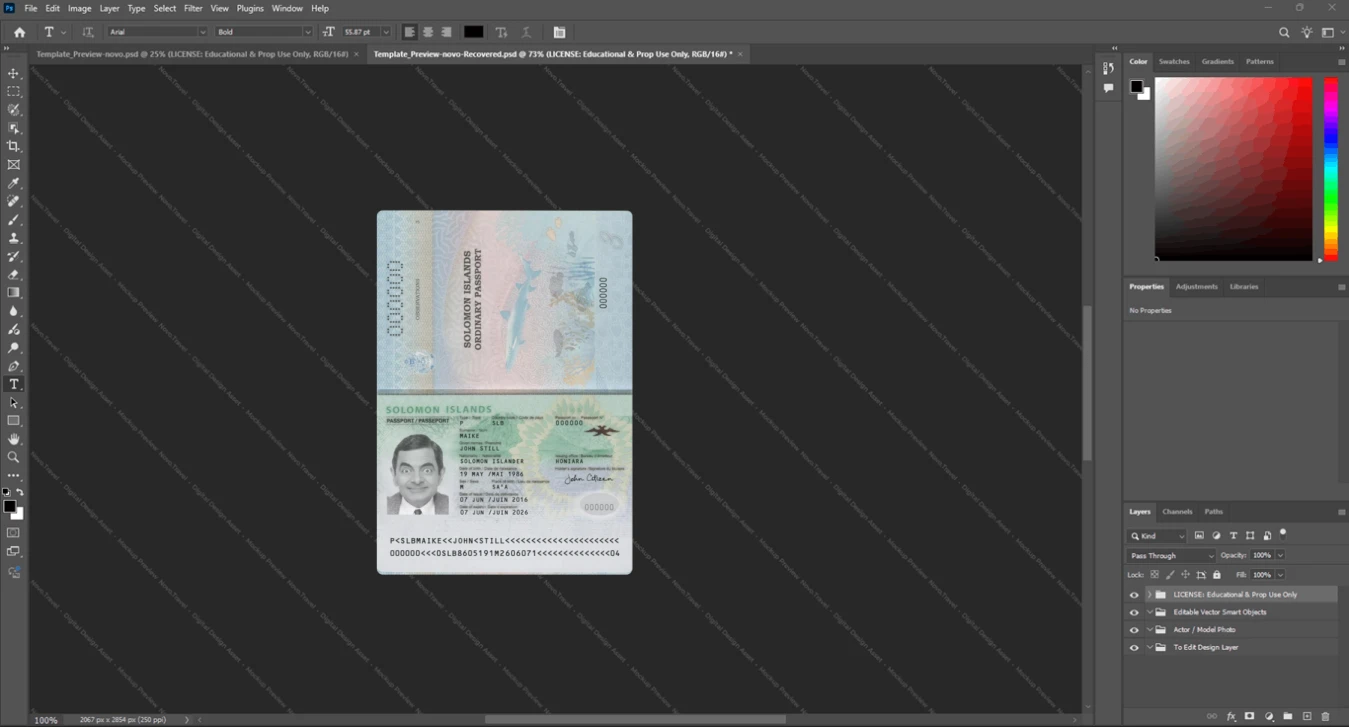The width and height of the screenshot is (1349, 727).
Task: Hide the Actor / Model Photo layer group
Action: pos(1134,630)
